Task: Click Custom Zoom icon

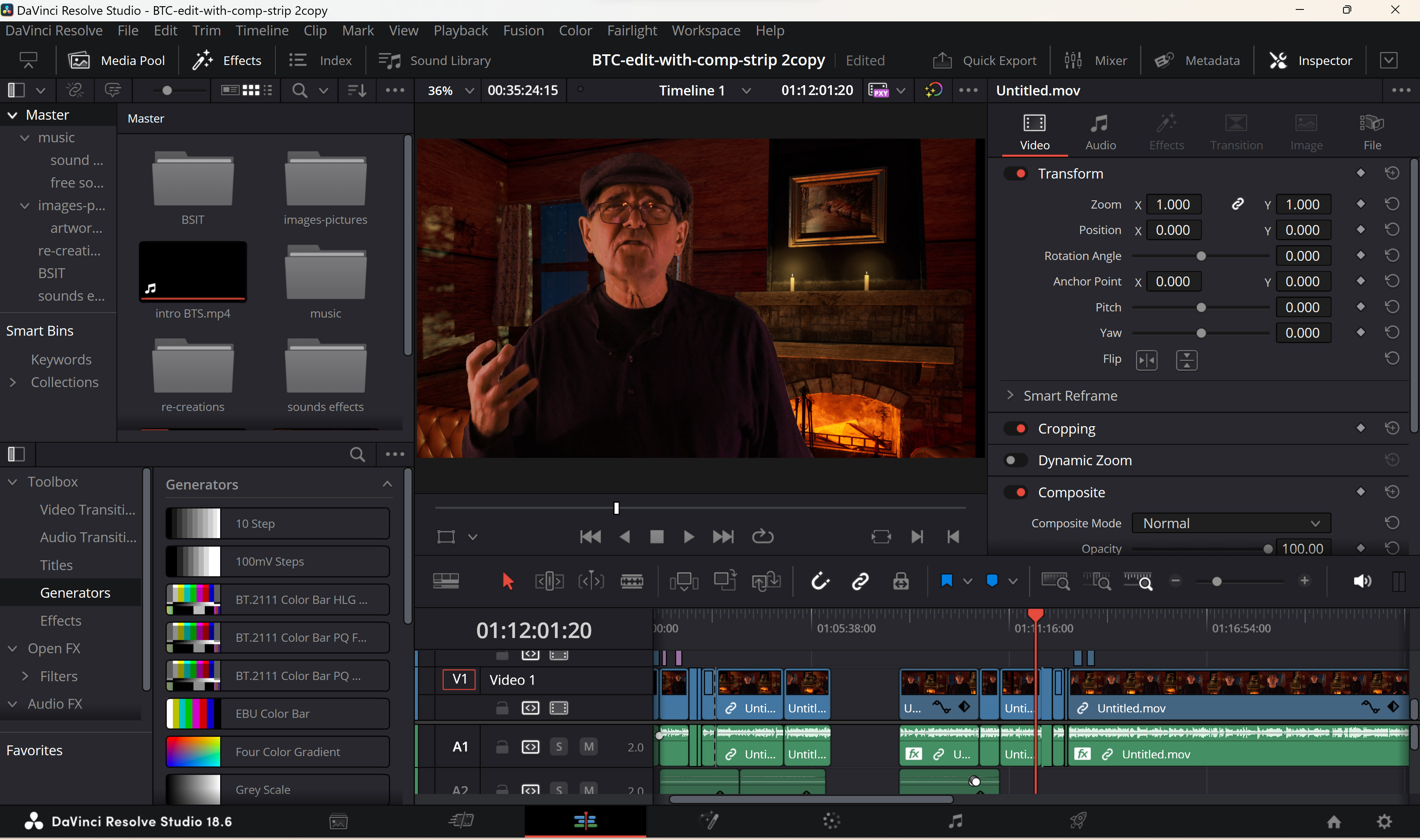Action: coord(1138,581)
